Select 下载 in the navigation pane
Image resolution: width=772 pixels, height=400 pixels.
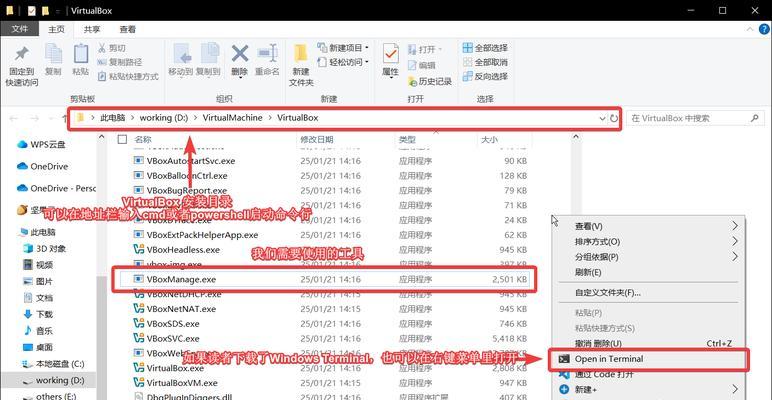[x=38, y=314]
